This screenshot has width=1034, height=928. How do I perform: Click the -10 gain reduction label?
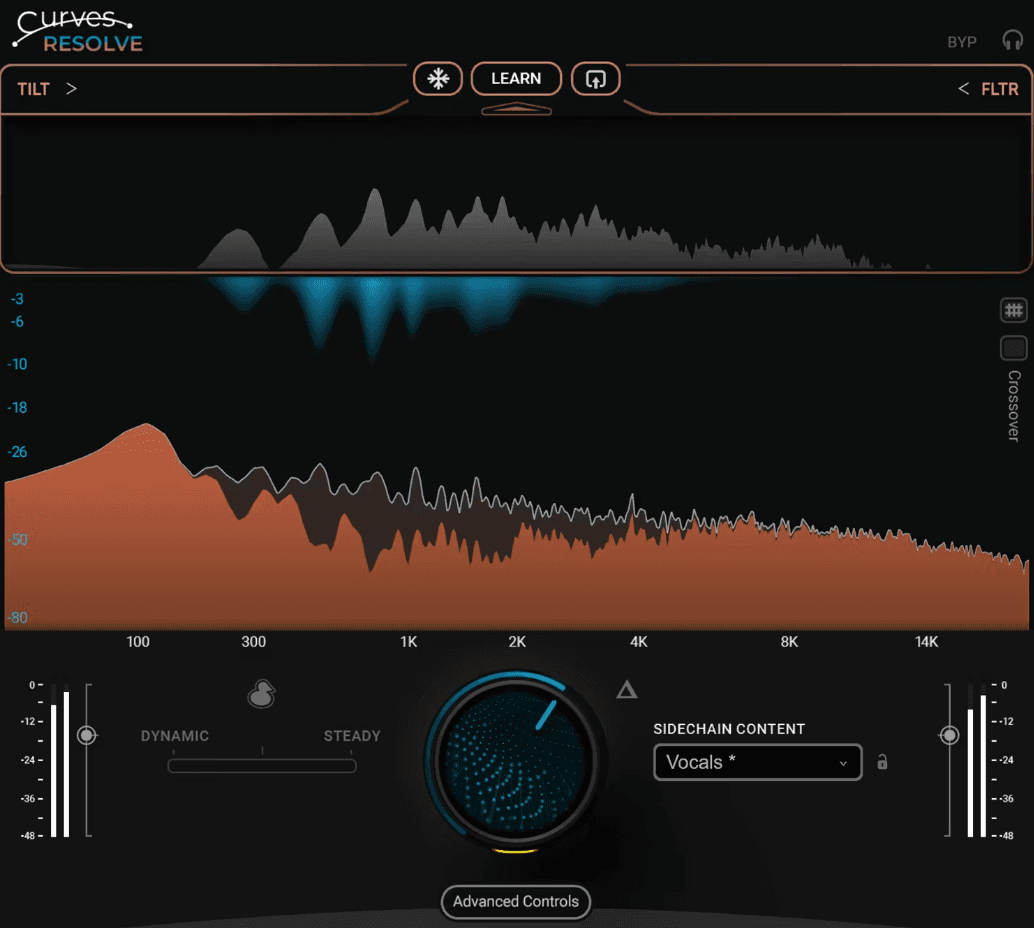coord(17,364)
